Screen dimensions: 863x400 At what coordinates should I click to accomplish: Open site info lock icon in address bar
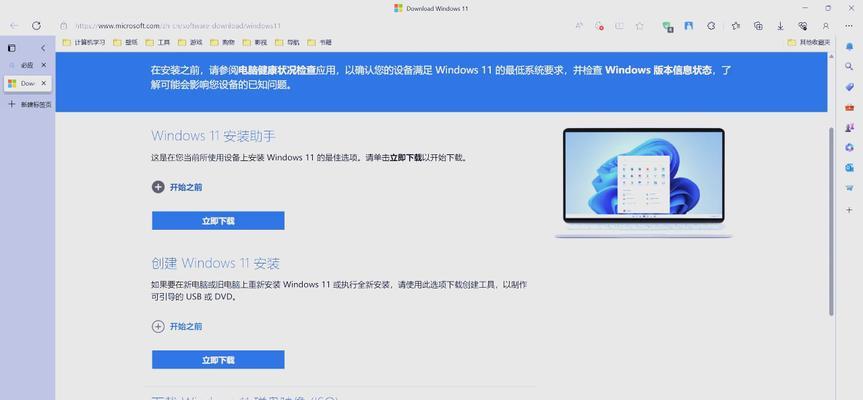pos(64,26)
